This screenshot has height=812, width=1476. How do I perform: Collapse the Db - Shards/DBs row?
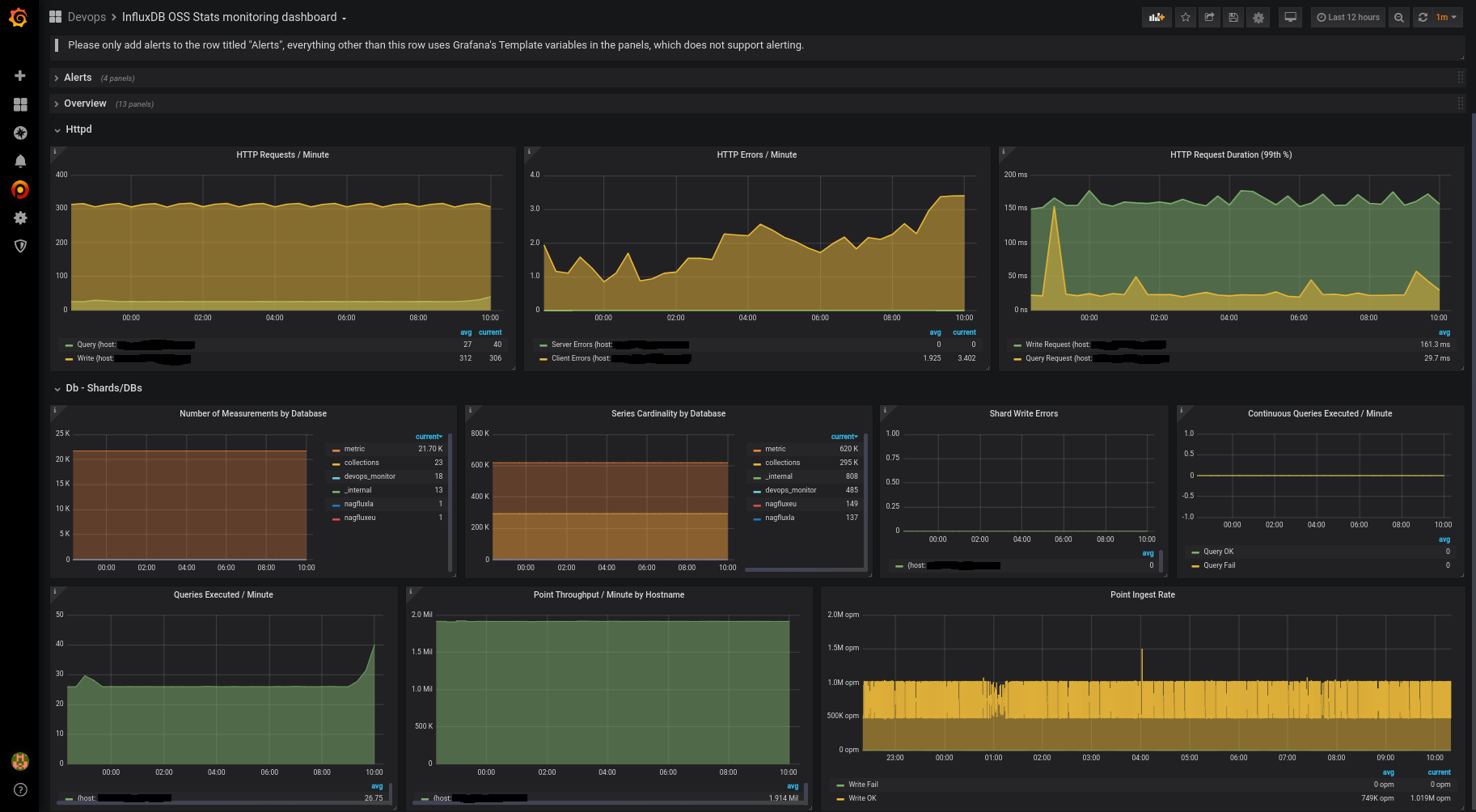click(104, 388)
